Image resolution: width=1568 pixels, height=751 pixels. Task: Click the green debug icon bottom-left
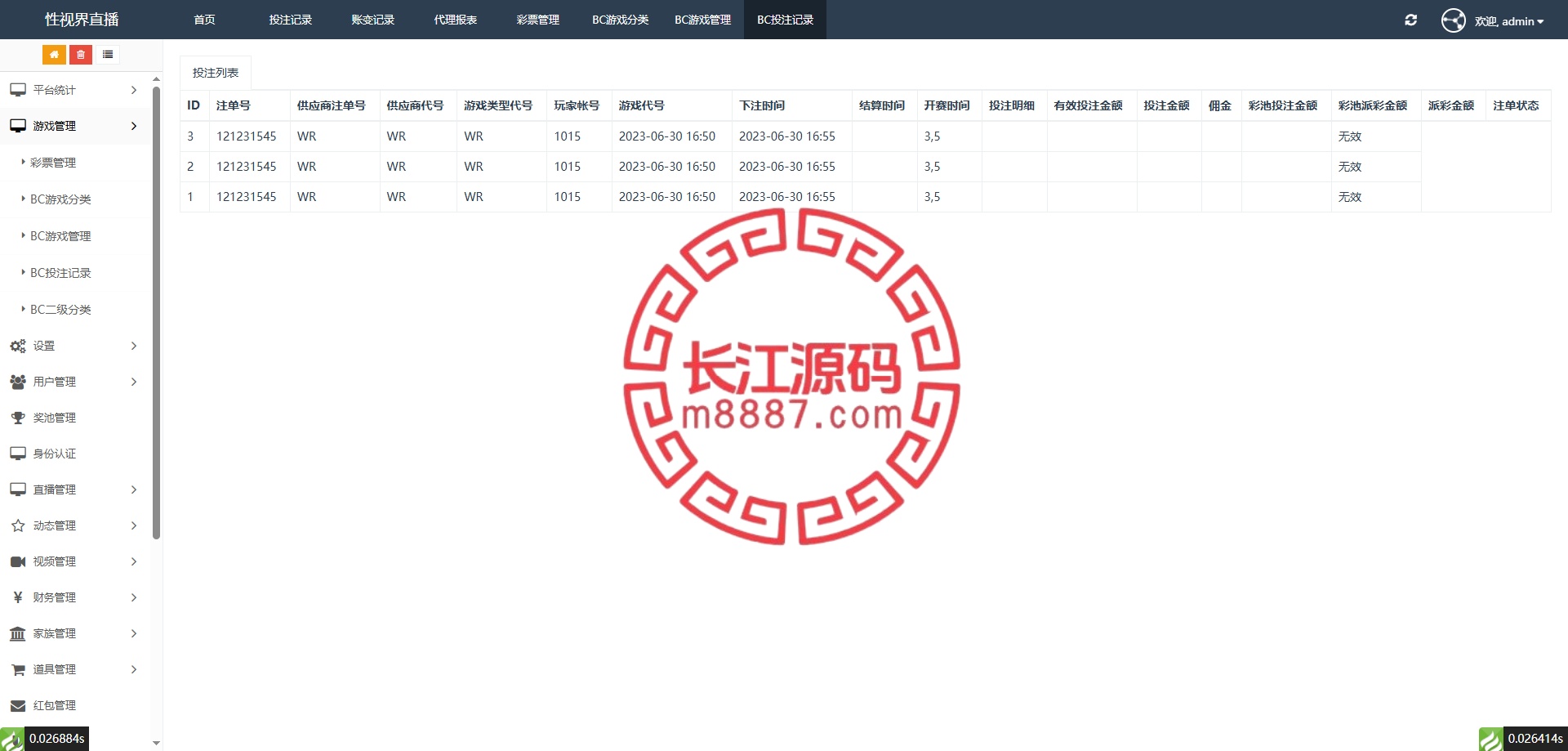click(12, 739)
